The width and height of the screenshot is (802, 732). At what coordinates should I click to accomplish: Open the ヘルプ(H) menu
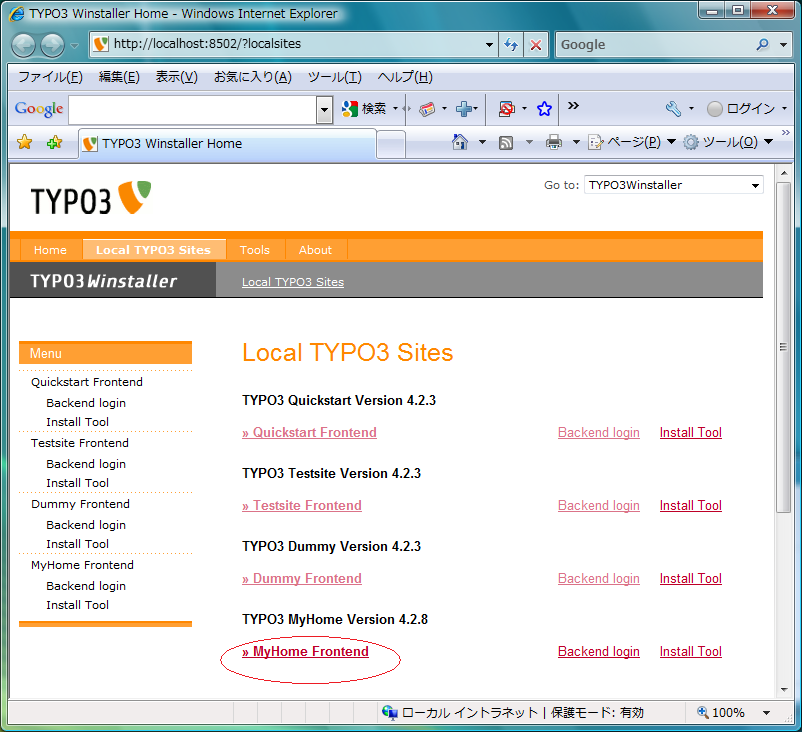pos(405,77)
